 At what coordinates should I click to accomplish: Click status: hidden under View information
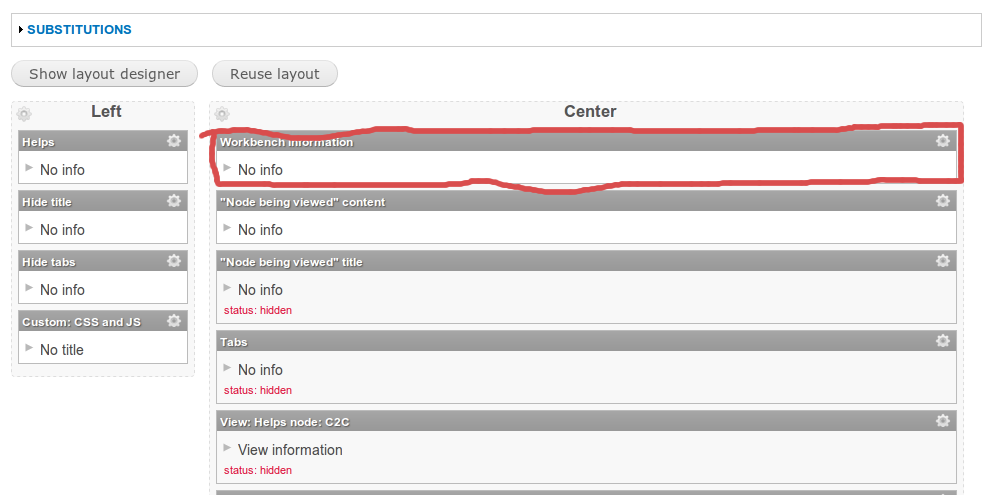click(258, 470)
